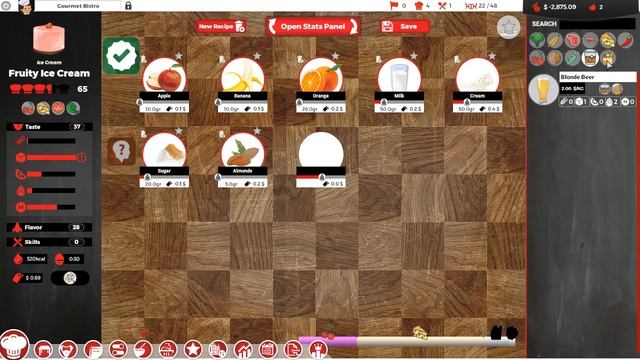This screenshot has width=640, height=360.
Task: Open the city buildings panel
Action: [218, 350]
